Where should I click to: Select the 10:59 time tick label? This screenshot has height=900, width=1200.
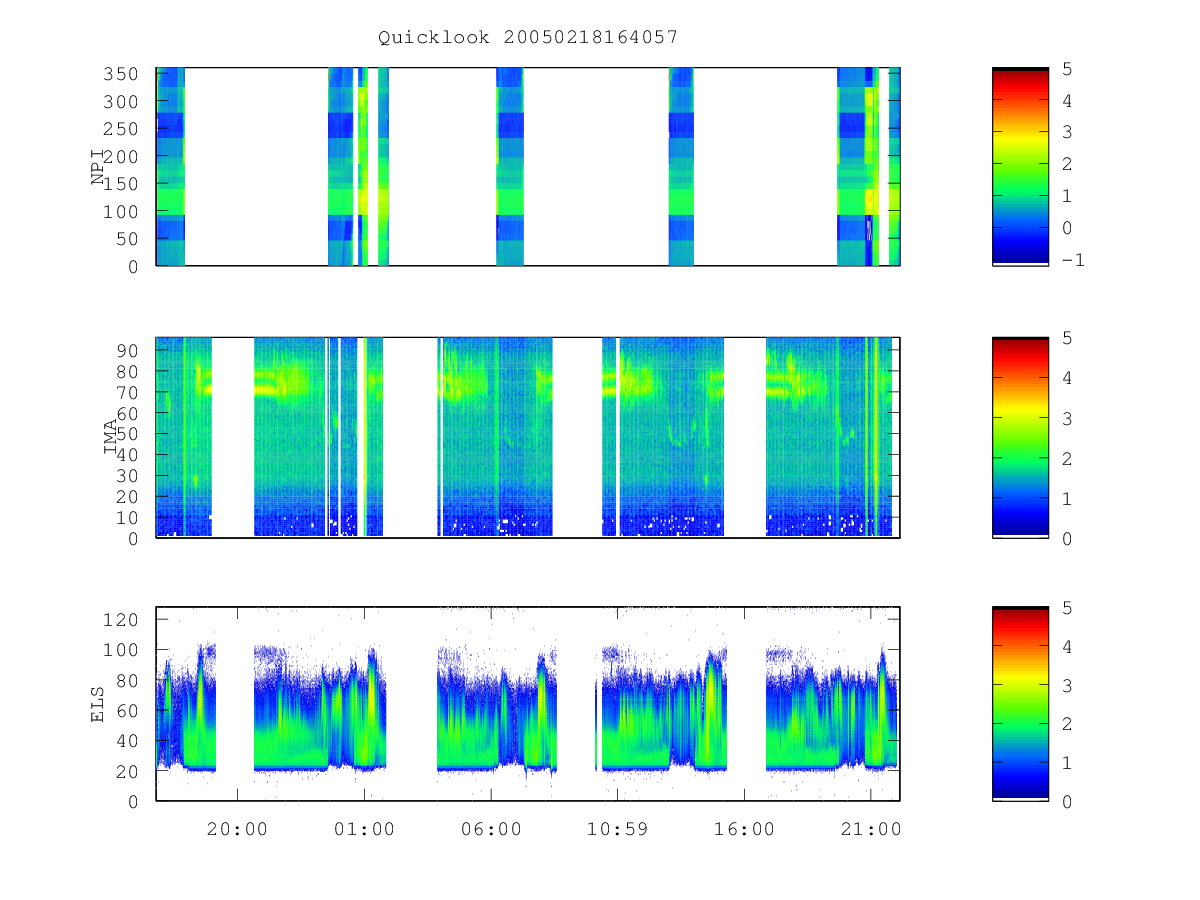tap(617, 829)
